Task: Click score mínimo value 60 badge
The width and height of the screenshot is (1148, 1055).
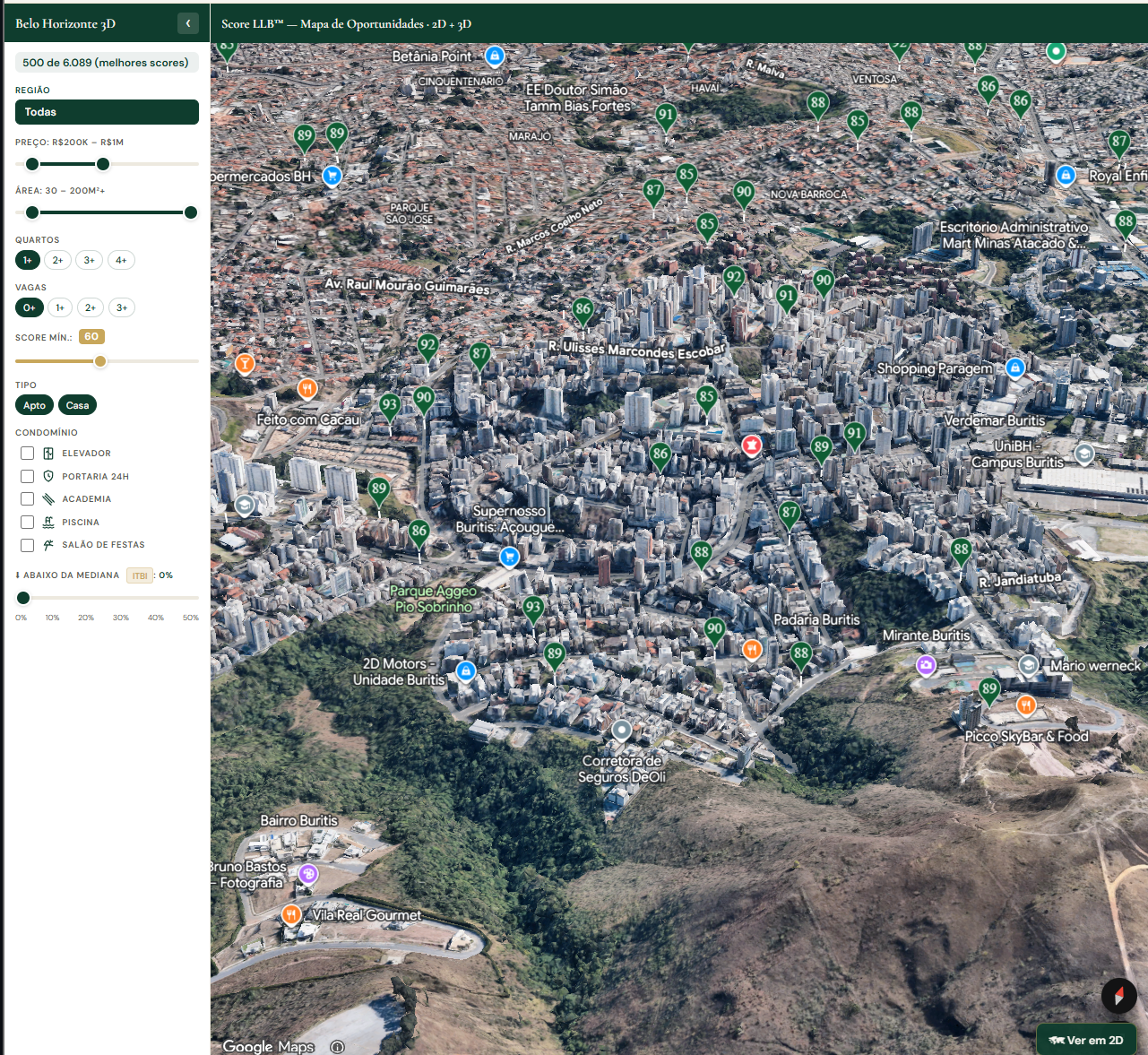Action: 91,337
